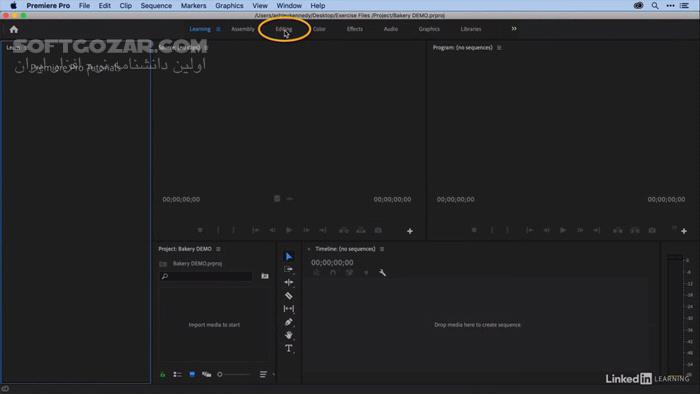Click Add Marker in Program monitor
The height and width of the screenshot is (394, 700).
pos(474,230)
